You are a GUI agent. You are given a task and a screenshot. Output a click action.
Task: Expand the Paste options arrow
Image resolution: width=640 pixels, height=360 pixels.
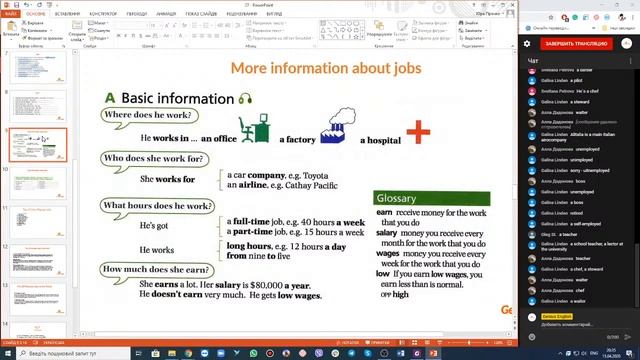(11, 40)
